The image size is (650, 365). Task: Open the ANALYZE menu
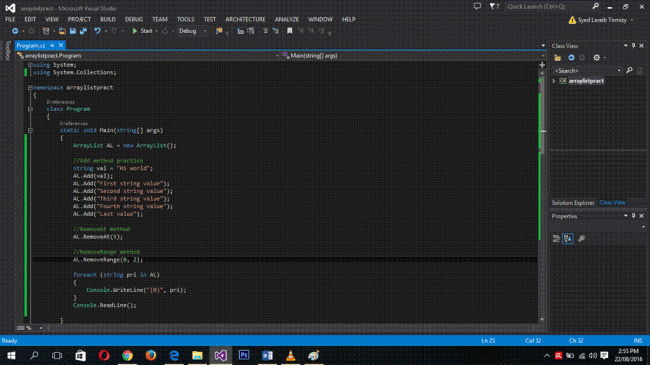click(287, 19)
